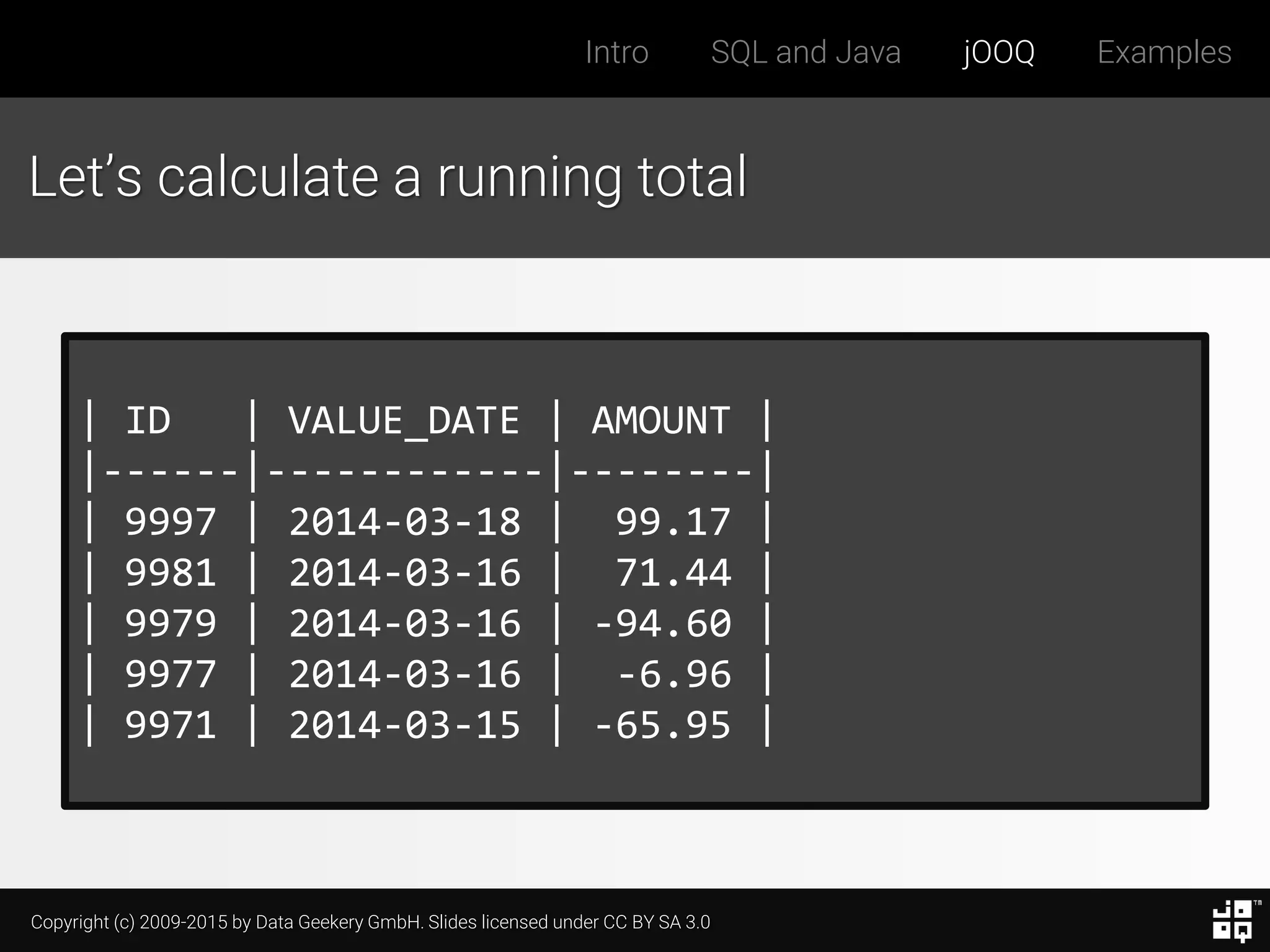Go to the Examples tab

pyautogui.click(x=1164, y=52)
